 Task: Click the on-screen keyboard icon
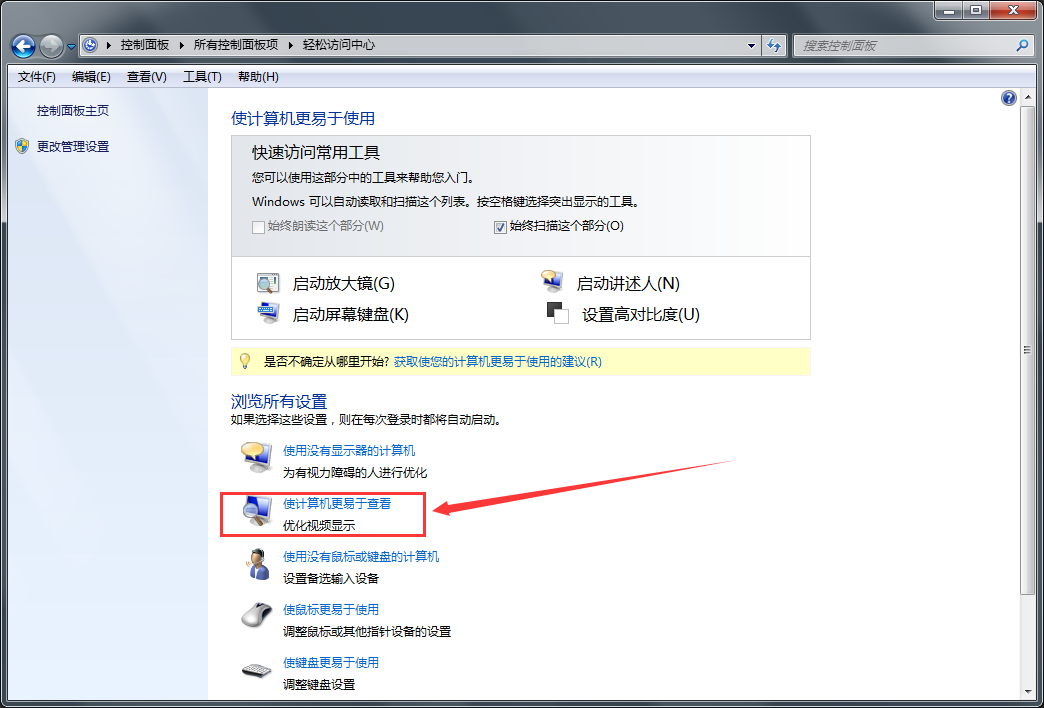268,312
